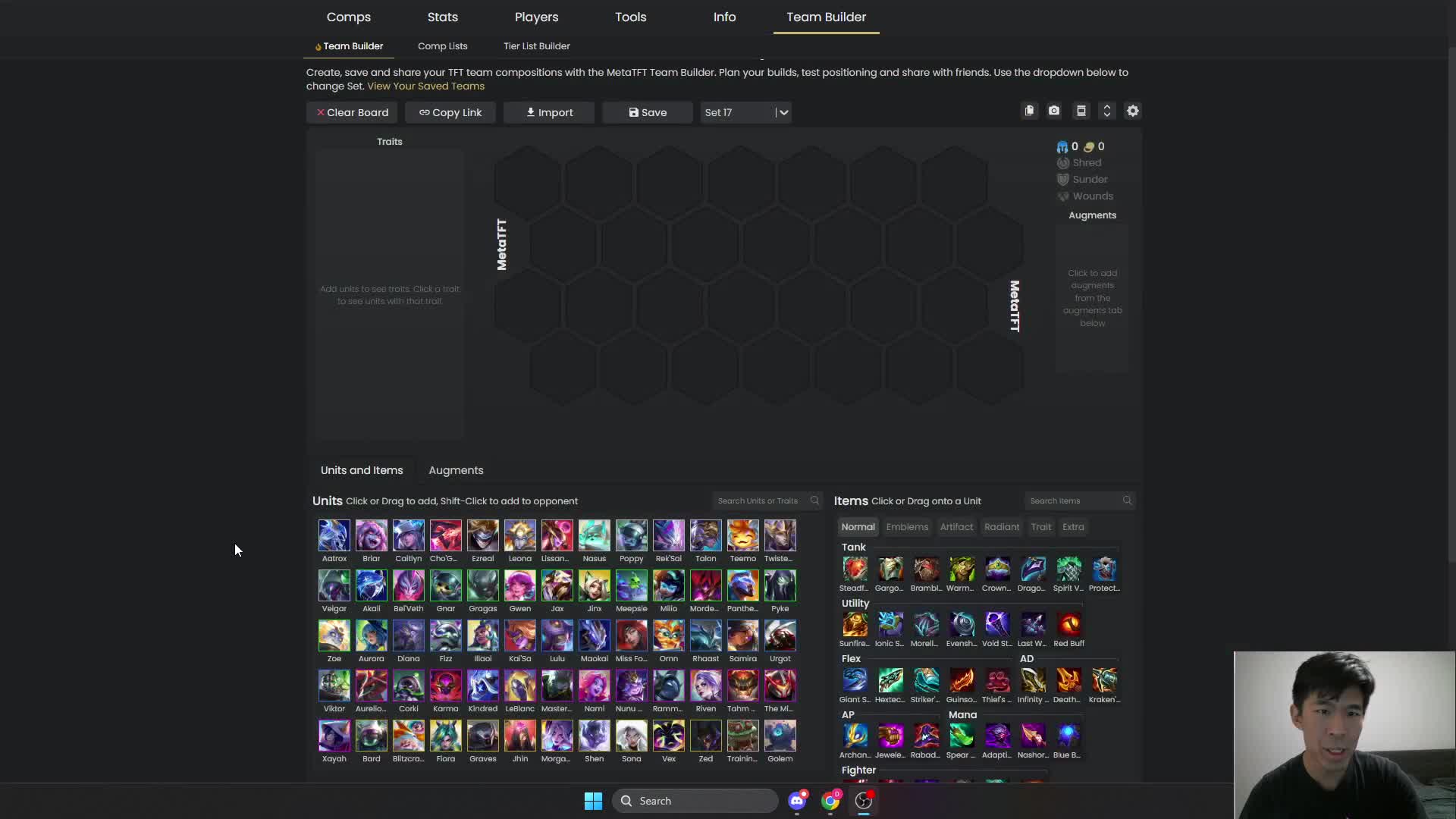This screenshot has height=819, width=1456.
Task: Open the View Your Saved Teams link
Action: [x=425, y=86]
